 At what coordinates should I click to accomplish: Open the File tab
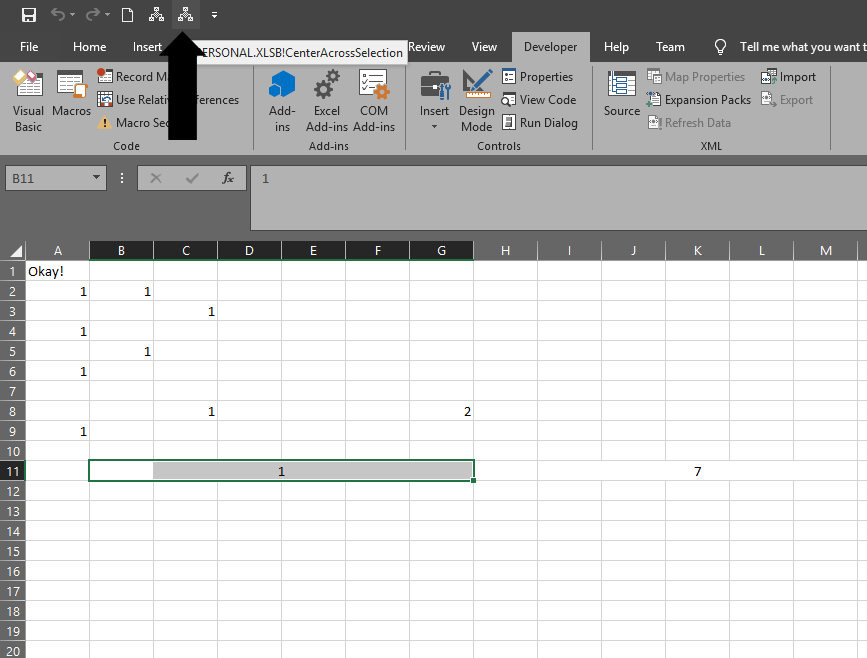coord(29,47)
